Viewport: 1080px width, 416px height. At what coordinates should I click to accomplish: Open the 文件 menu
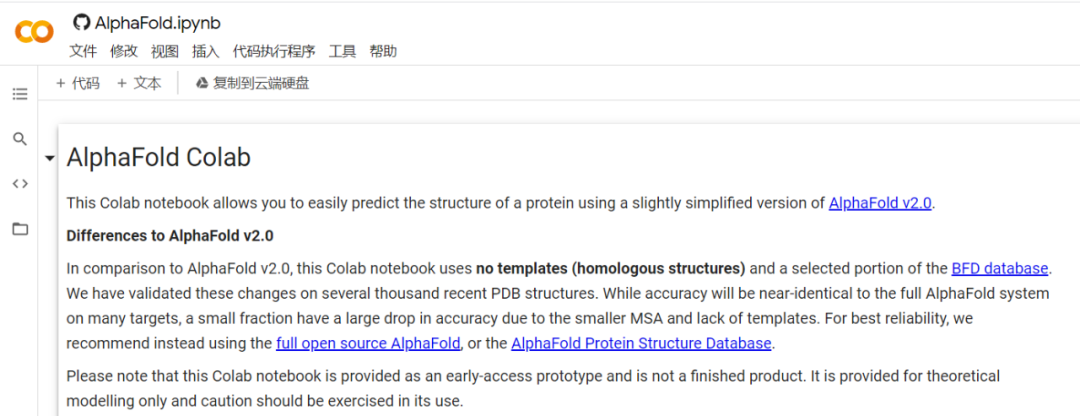(x=83, y=52)
